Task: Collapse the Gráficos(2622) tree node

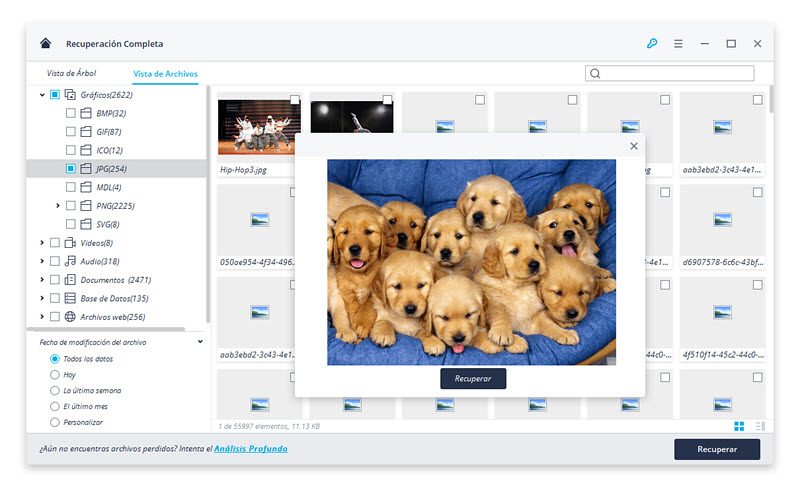Action: point(42,95)
